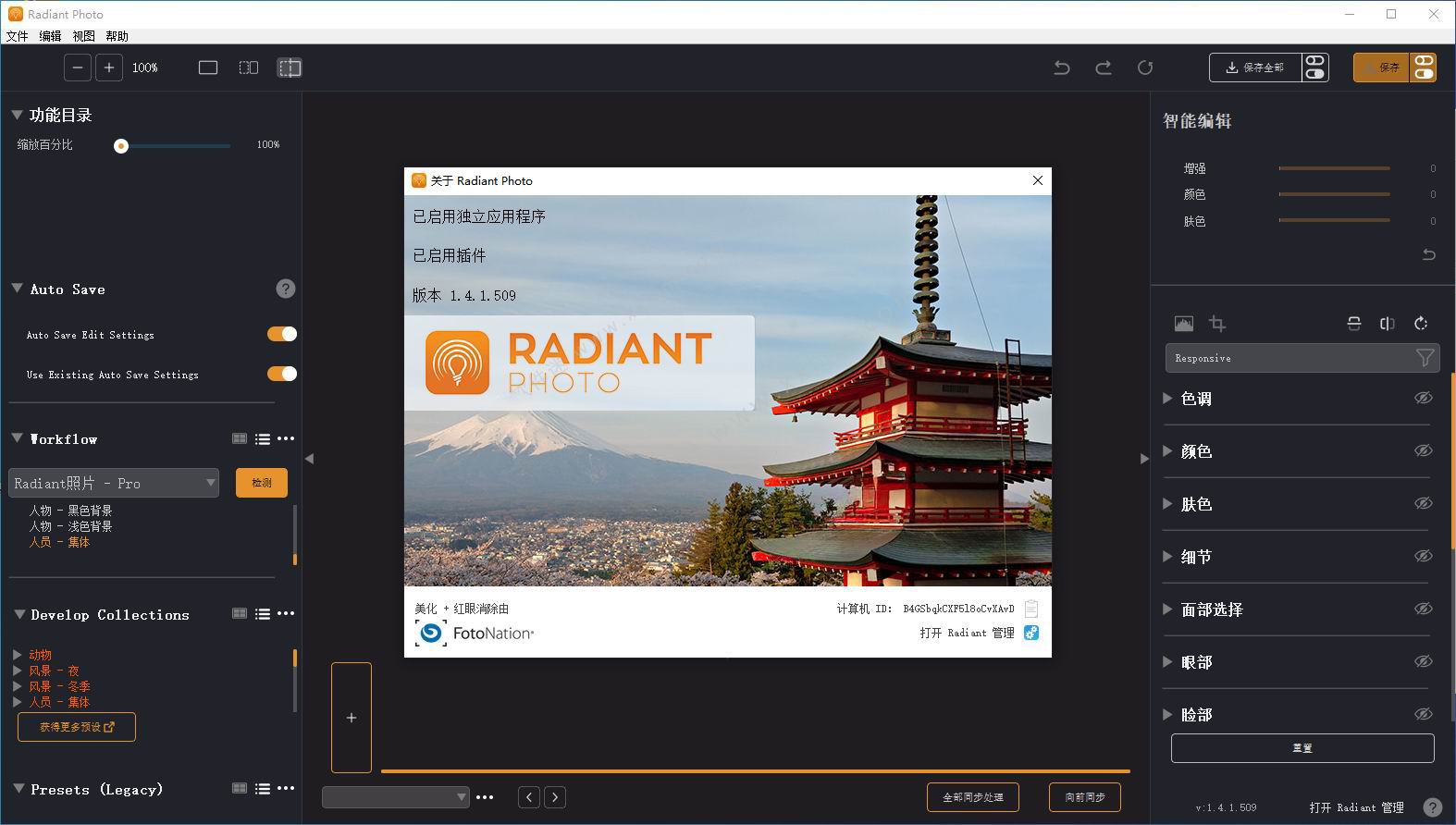Collapse the Workflow section
The image size is (1456, 825).
(x=17, y=438)
